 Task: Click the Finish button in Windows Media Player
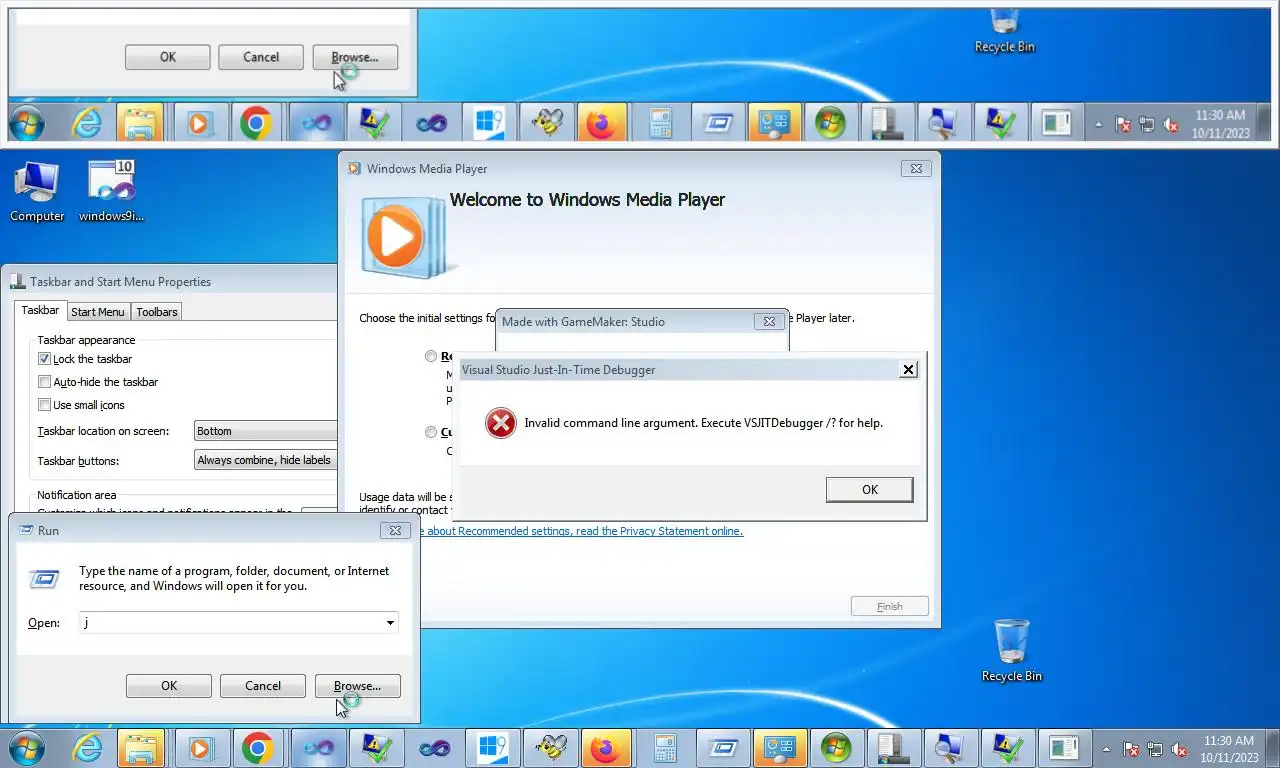click(x=890, y=606)
